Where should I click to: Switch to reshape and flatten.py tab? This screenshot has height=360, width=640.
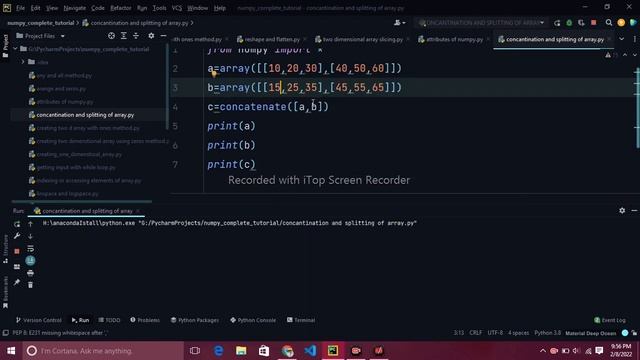point(272,39)
